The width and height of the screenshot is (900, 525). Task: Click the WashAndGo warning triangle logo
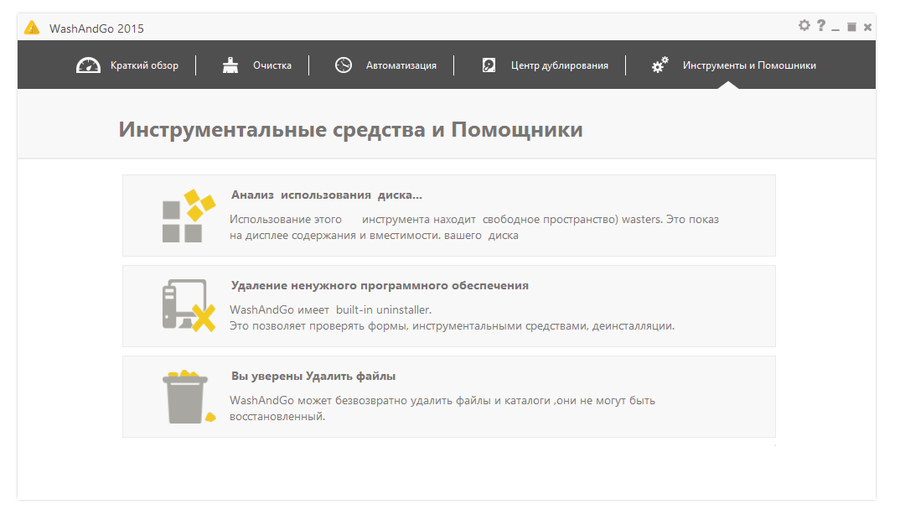click(32, 28)
